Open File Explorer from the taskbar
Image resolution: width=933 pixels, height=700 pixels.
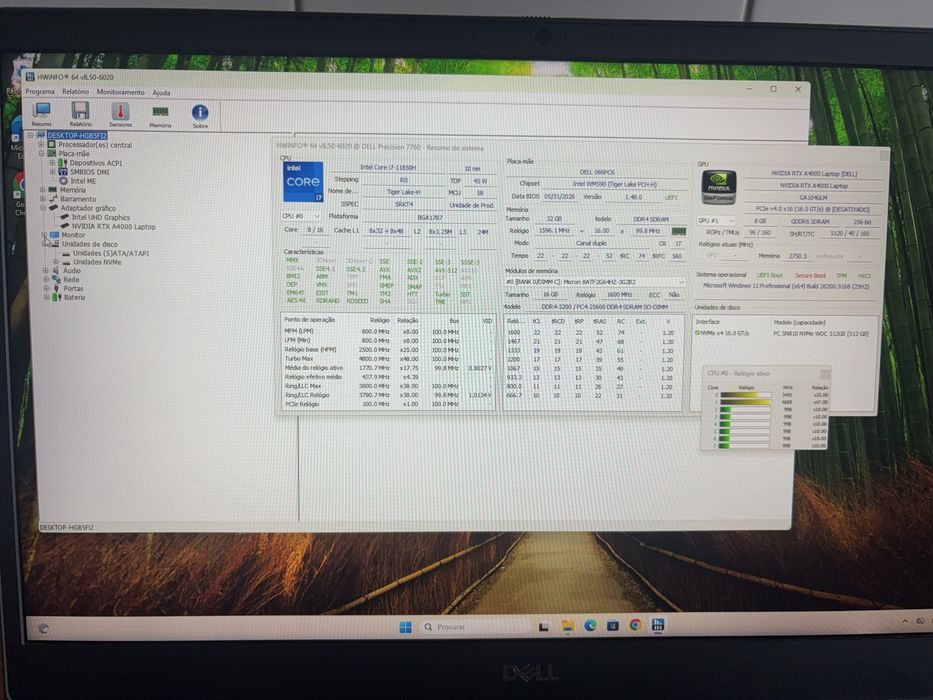568,626
